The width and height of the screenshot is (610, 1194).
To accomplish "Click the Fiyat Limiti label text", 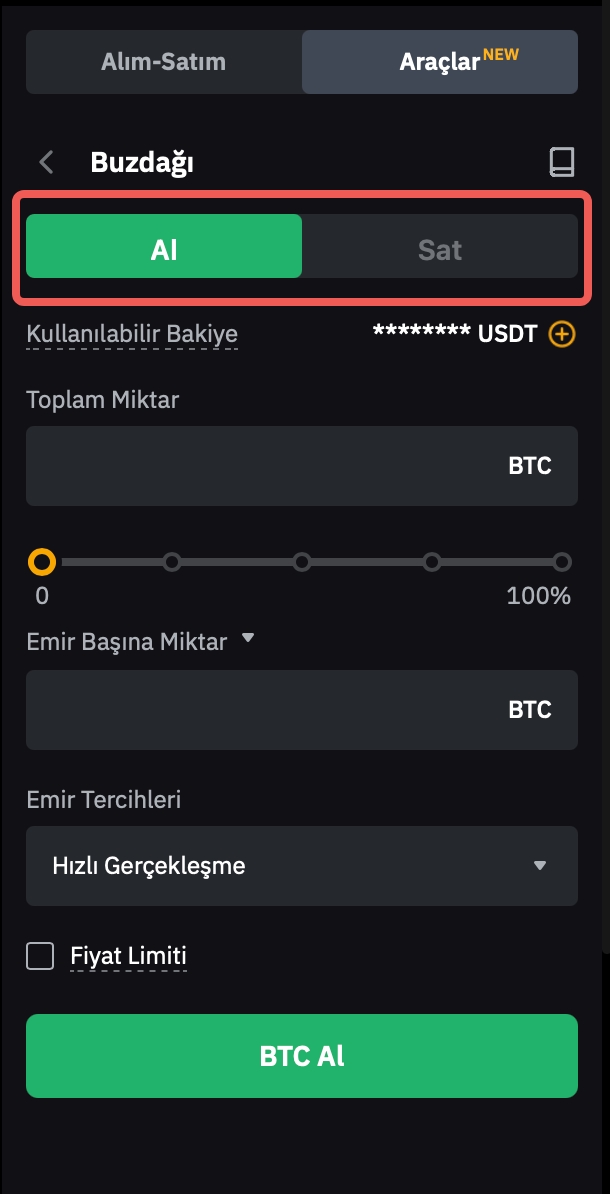I will click(128, 957).
